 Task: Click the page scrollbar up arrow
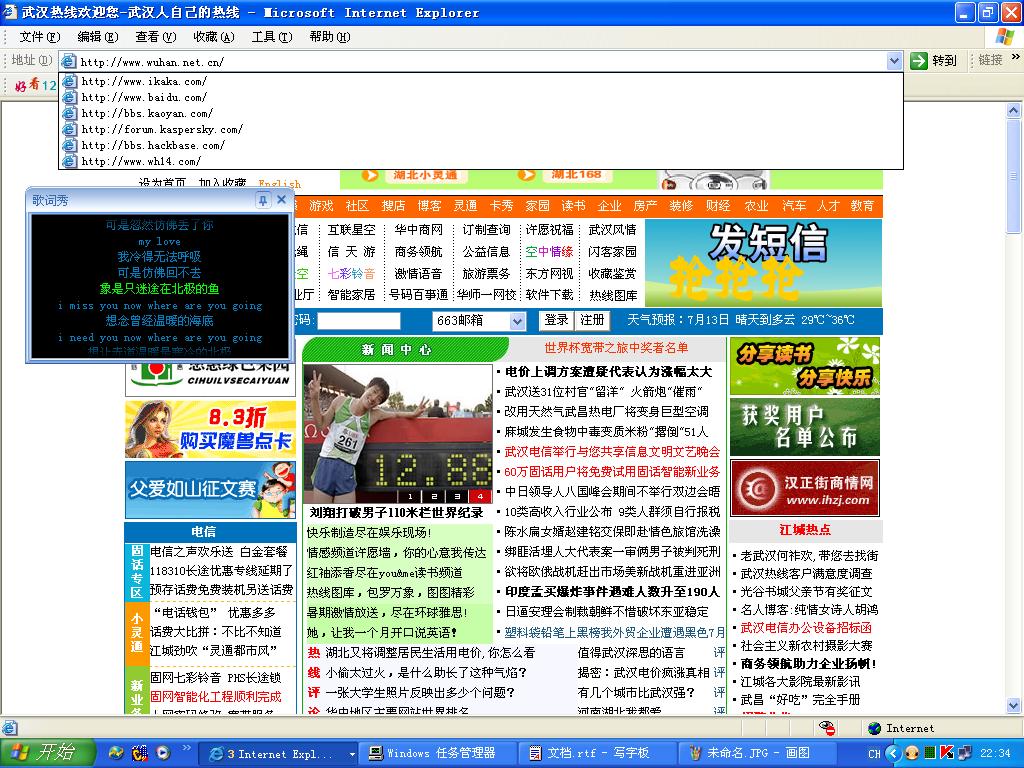1014,110
